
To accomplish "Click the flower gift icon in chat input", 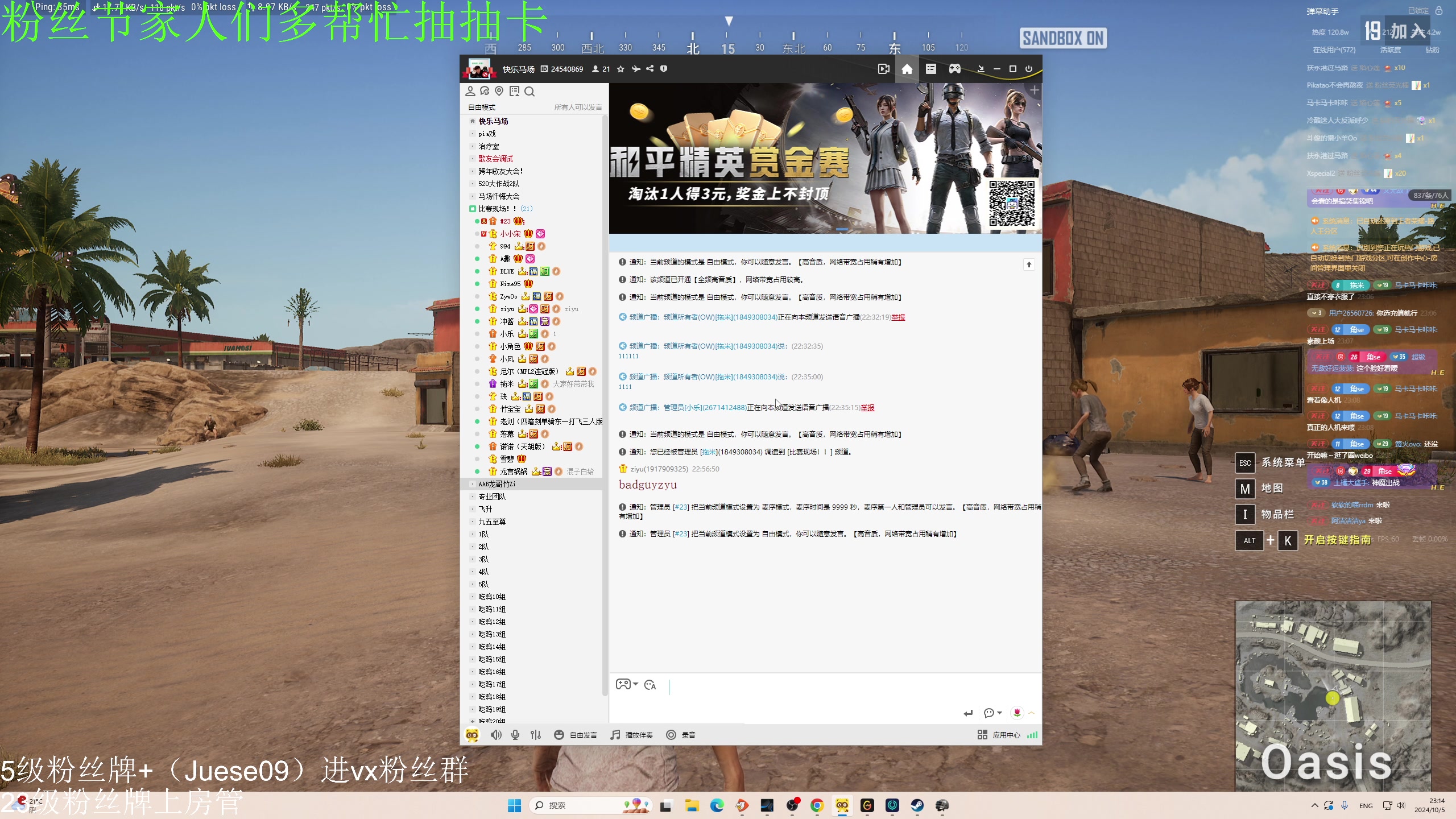I will pos(1017,712).
